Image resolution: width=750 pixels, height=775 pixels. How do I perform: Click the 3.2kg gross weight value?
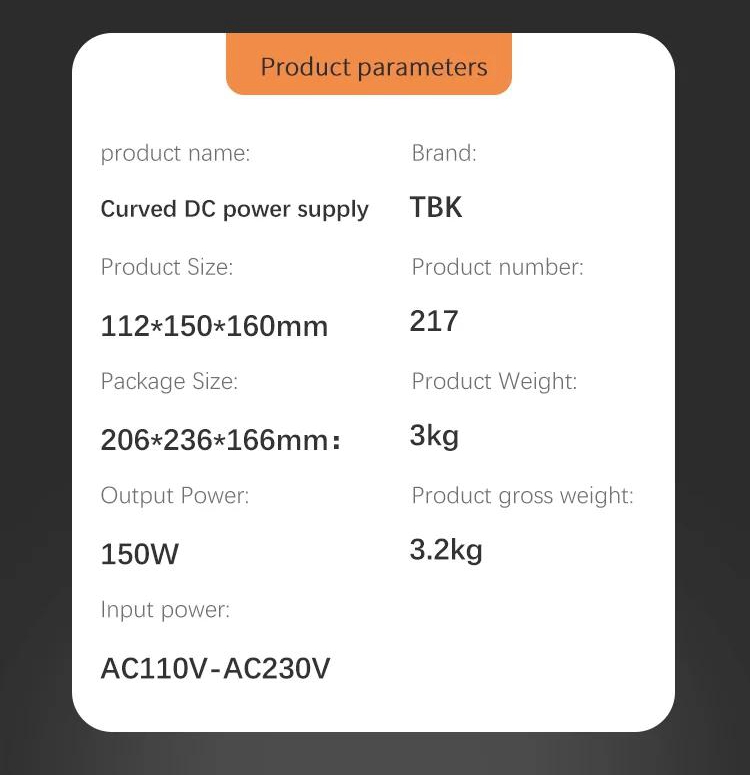tap(446, 550)
